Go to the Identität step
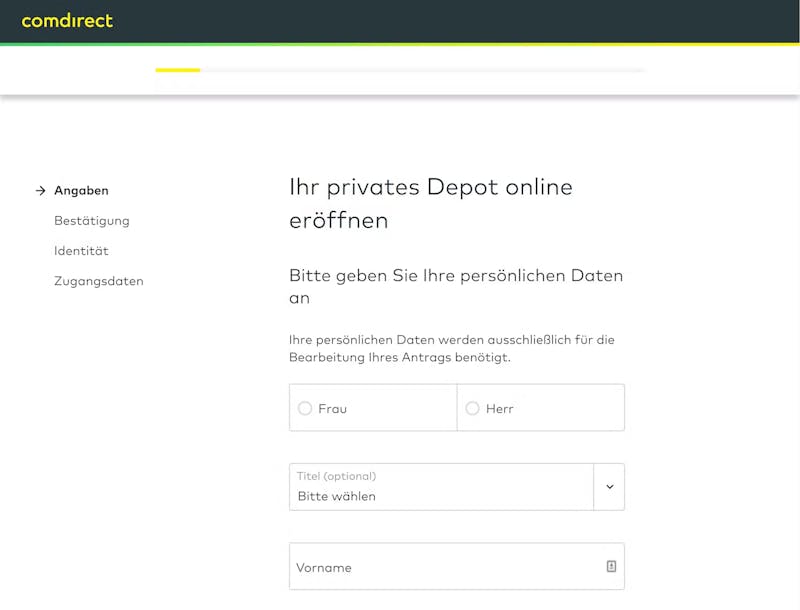This screenshot has height=610, width=800. [x=81, y=250]
